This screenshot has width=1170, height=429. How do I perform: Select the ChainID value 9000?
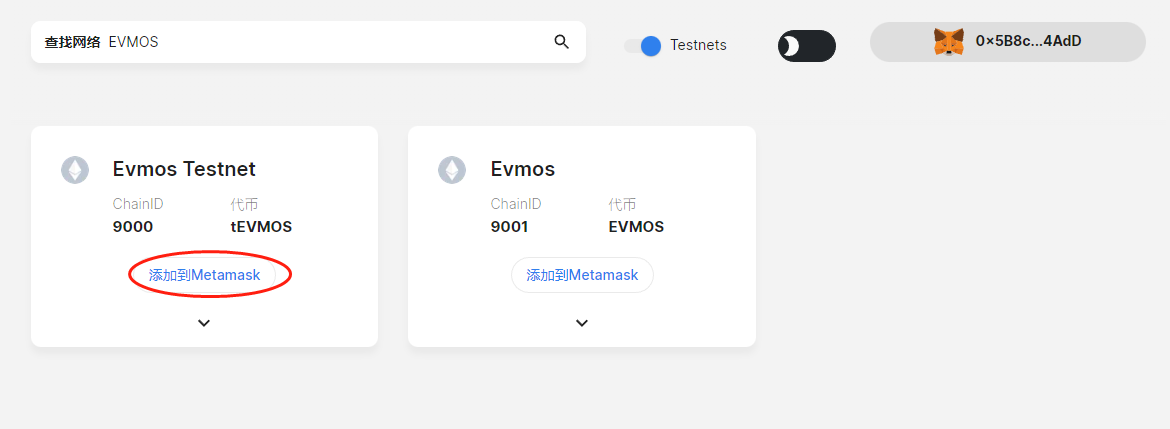(133, 227)
